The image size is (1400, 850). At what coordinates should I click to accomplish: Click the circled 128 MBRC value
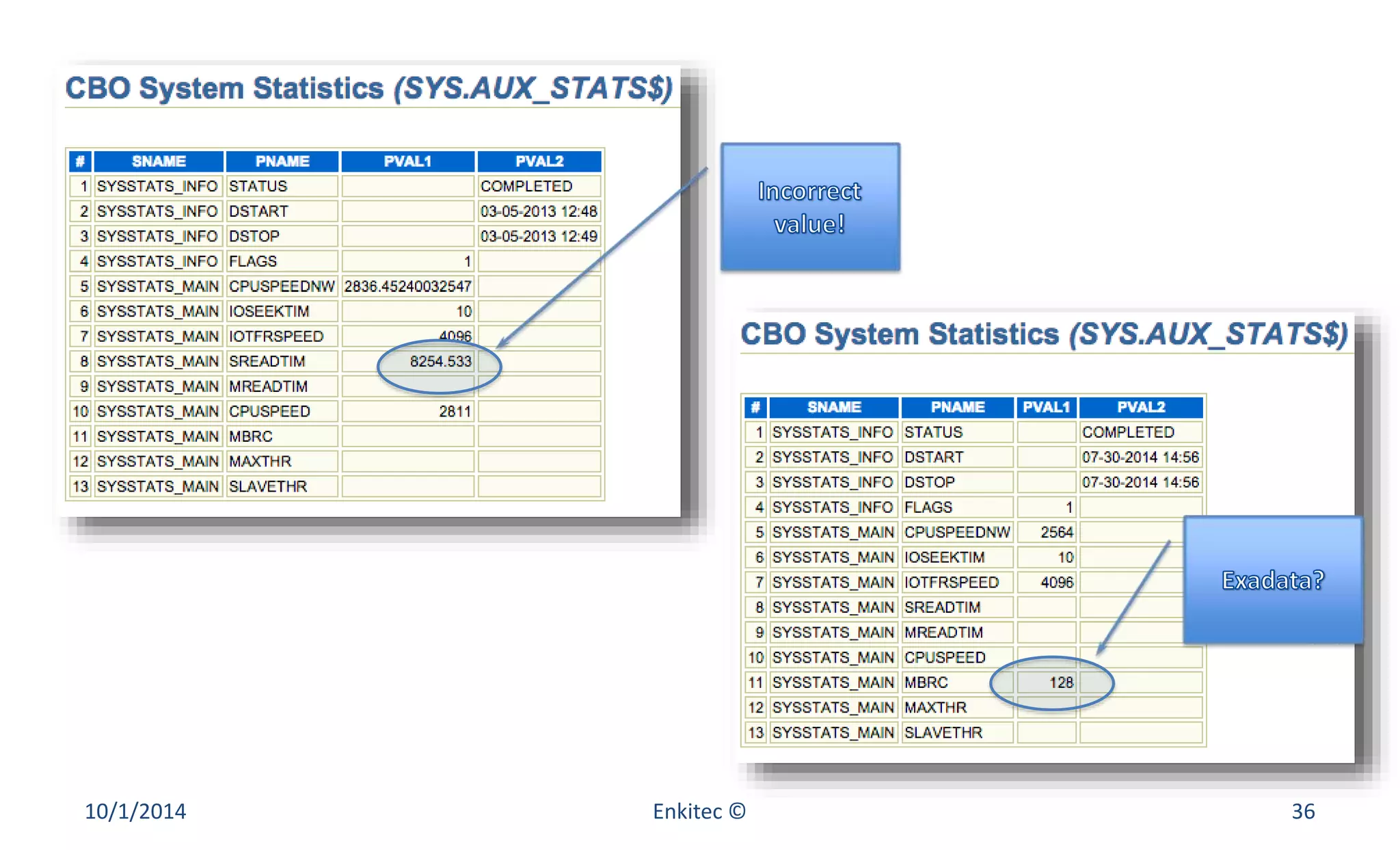pos(1061,682)
